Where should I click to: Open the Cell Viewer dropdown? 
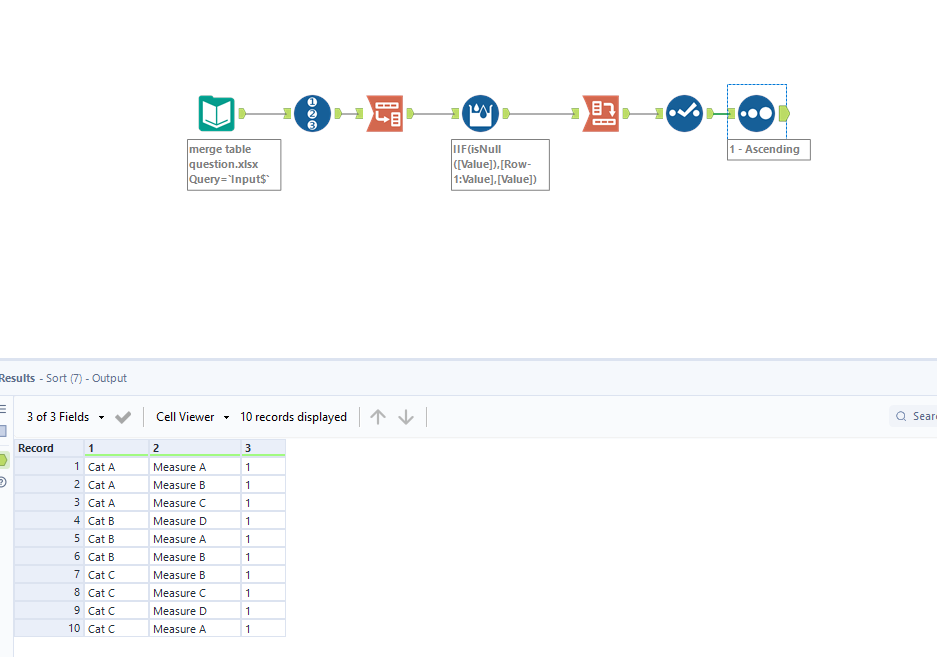[191, 417]
